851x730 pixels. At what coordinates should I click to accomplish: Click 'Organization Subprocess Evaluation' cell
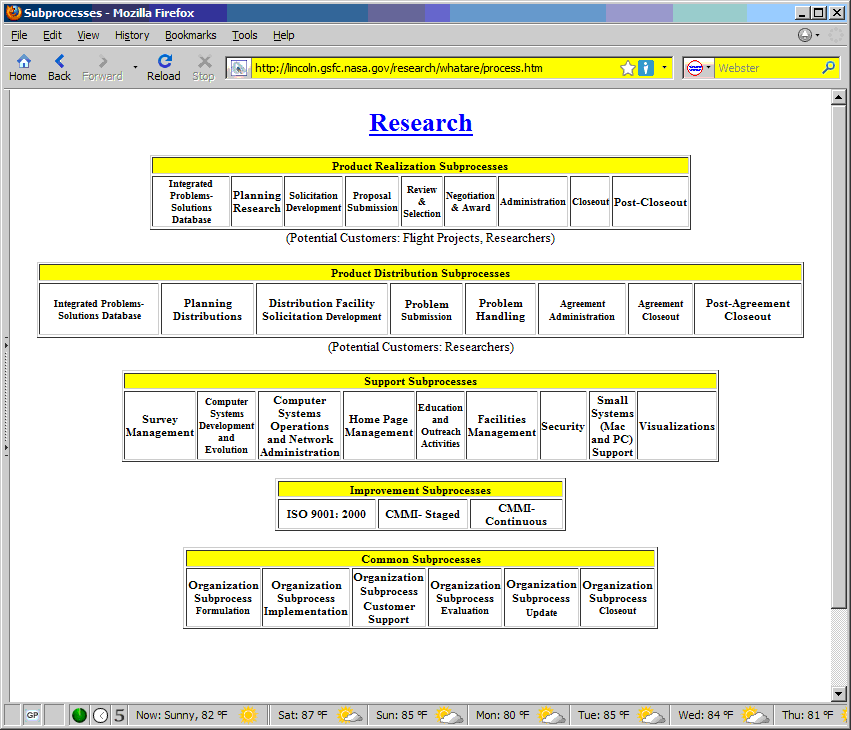[465, 598]
